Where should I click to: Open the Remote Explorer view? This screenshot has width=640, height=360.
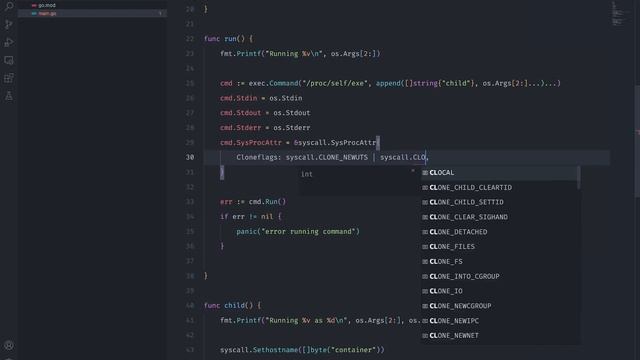[x=9, y=60]
